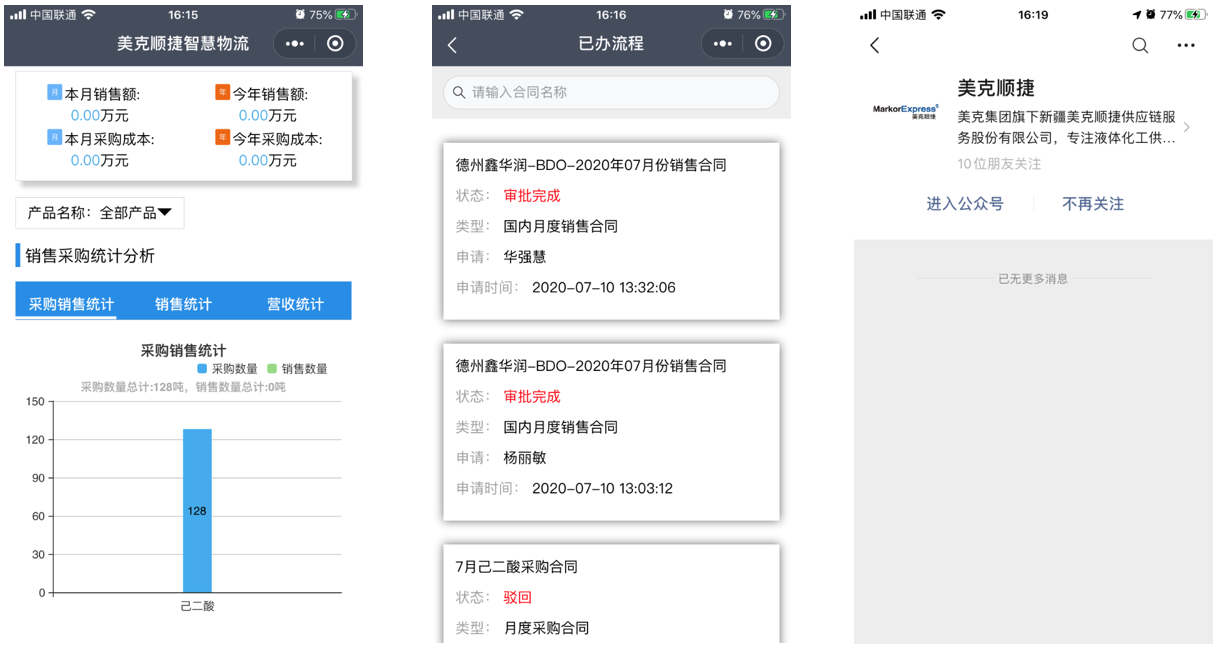
Task: Tap the blue icon beside 本月采购成本
Action: (55, 138)
